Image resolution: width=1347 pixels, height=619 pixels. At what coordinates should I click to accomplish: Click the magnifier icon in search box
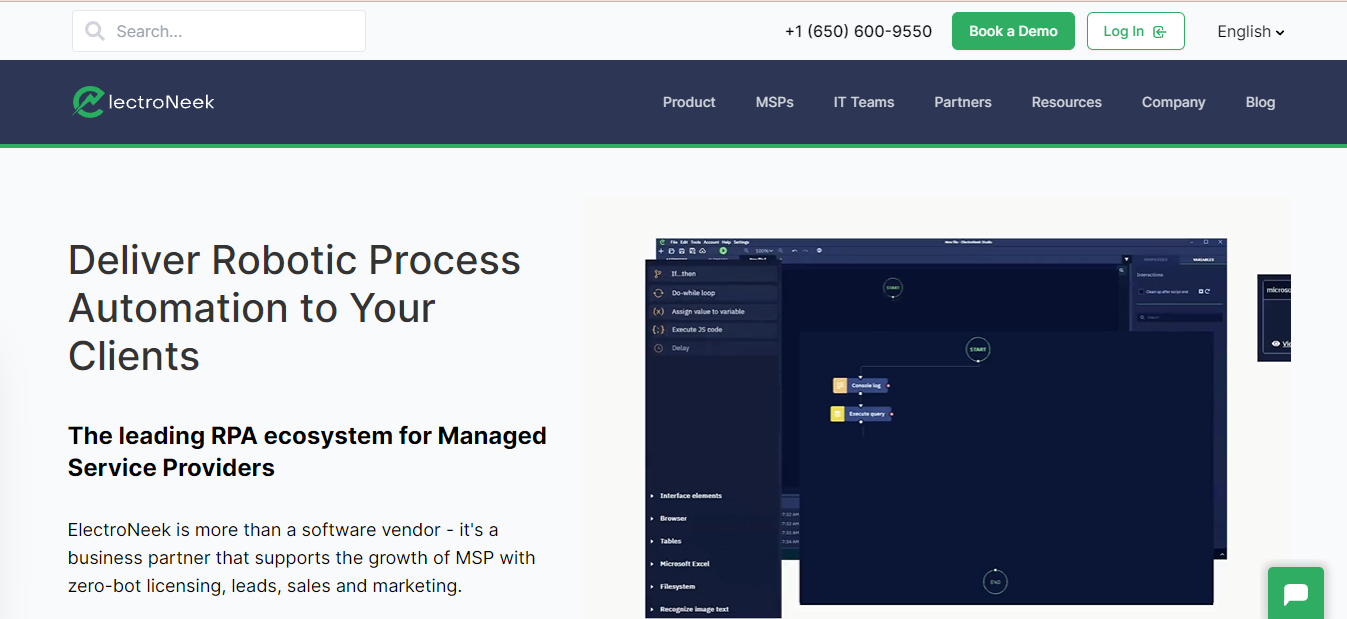click(95, 31)
